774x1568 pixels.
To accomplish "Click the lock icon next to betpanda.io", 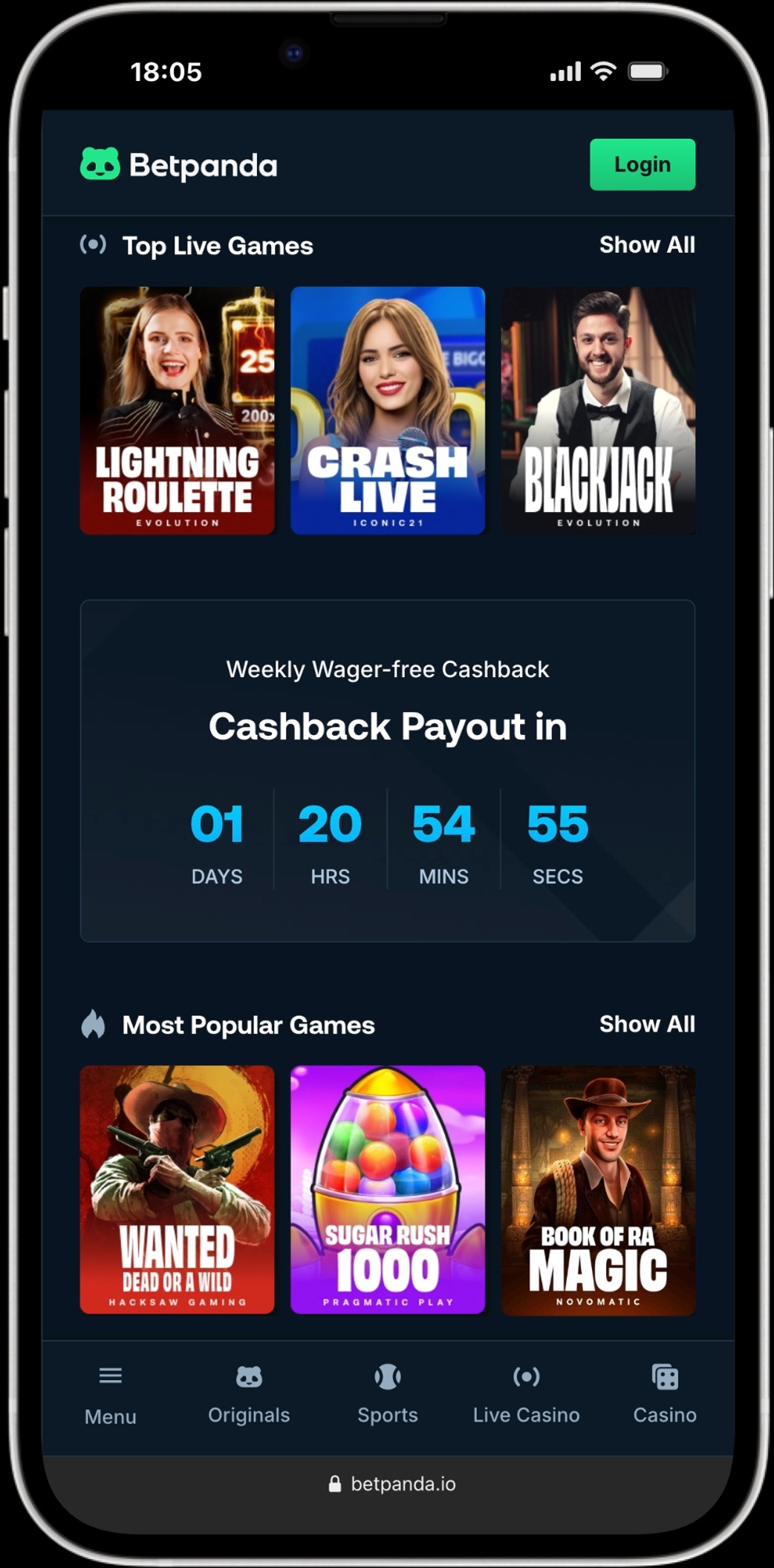I will [x=335, y=1484].
